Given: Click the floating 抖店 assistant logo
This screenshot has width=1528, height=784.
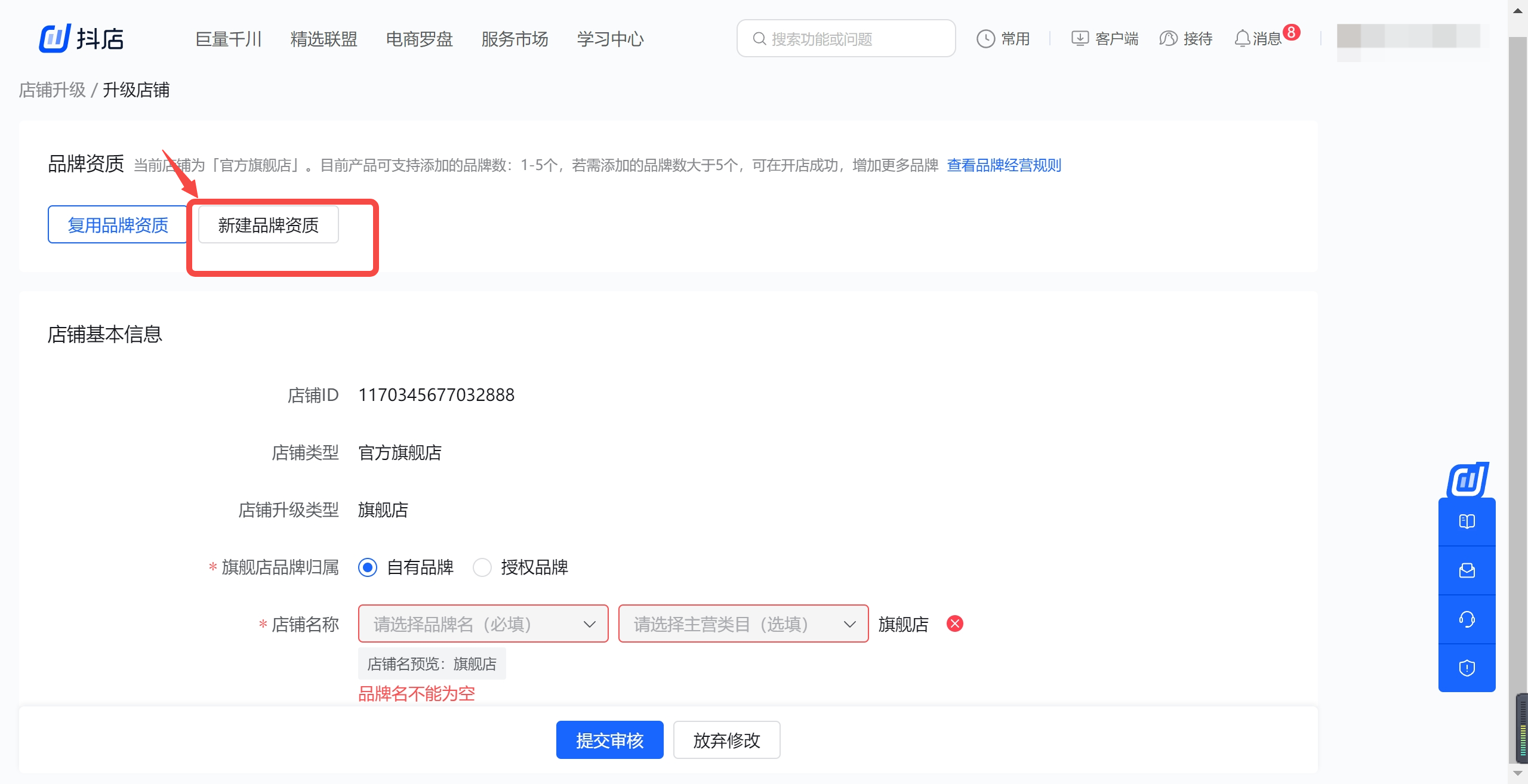Looking at the screenshot, I should point(1468,480).
